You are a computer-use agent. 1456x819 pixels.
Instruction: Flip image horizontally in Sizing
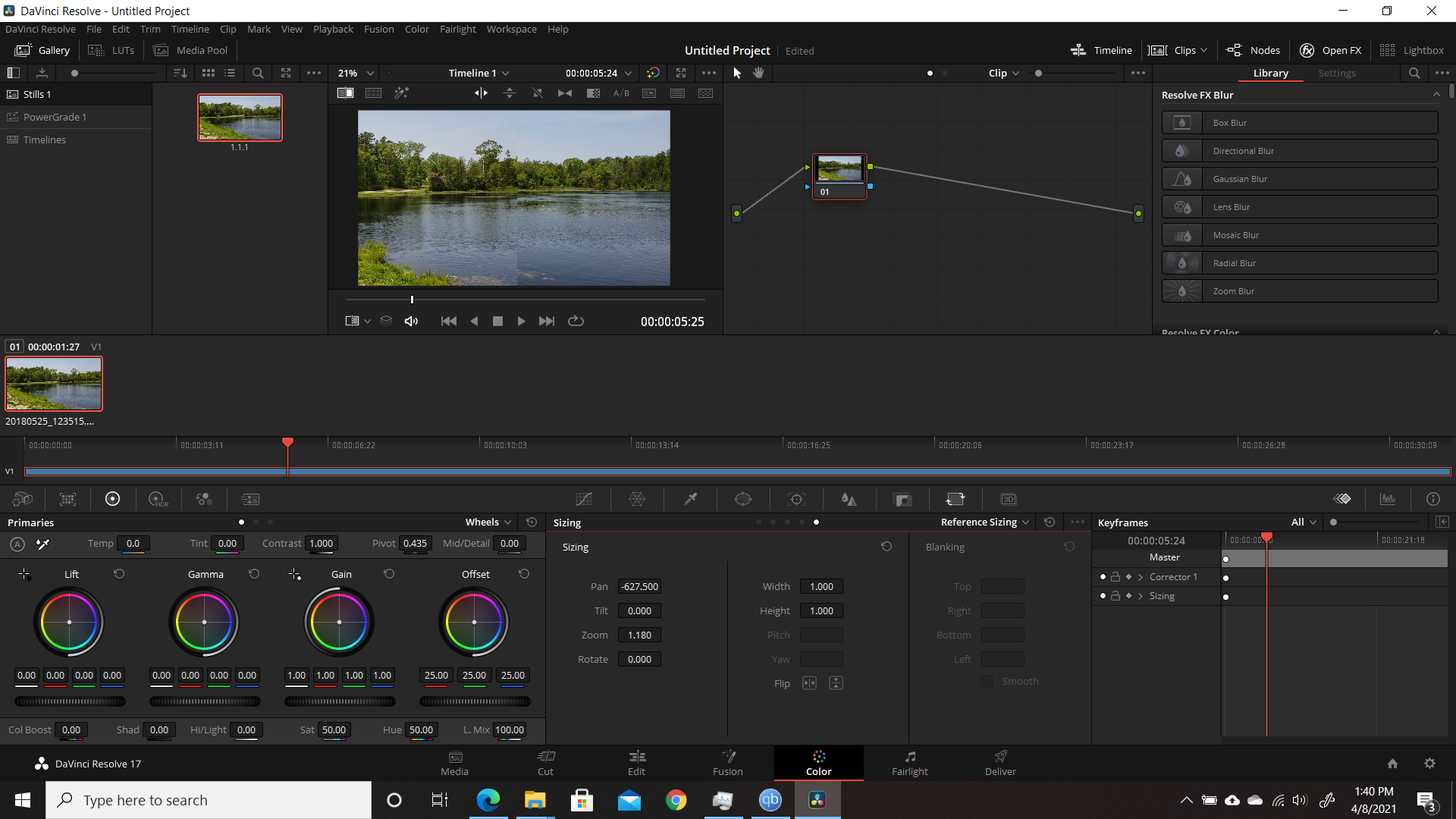(x=809, y=683)
